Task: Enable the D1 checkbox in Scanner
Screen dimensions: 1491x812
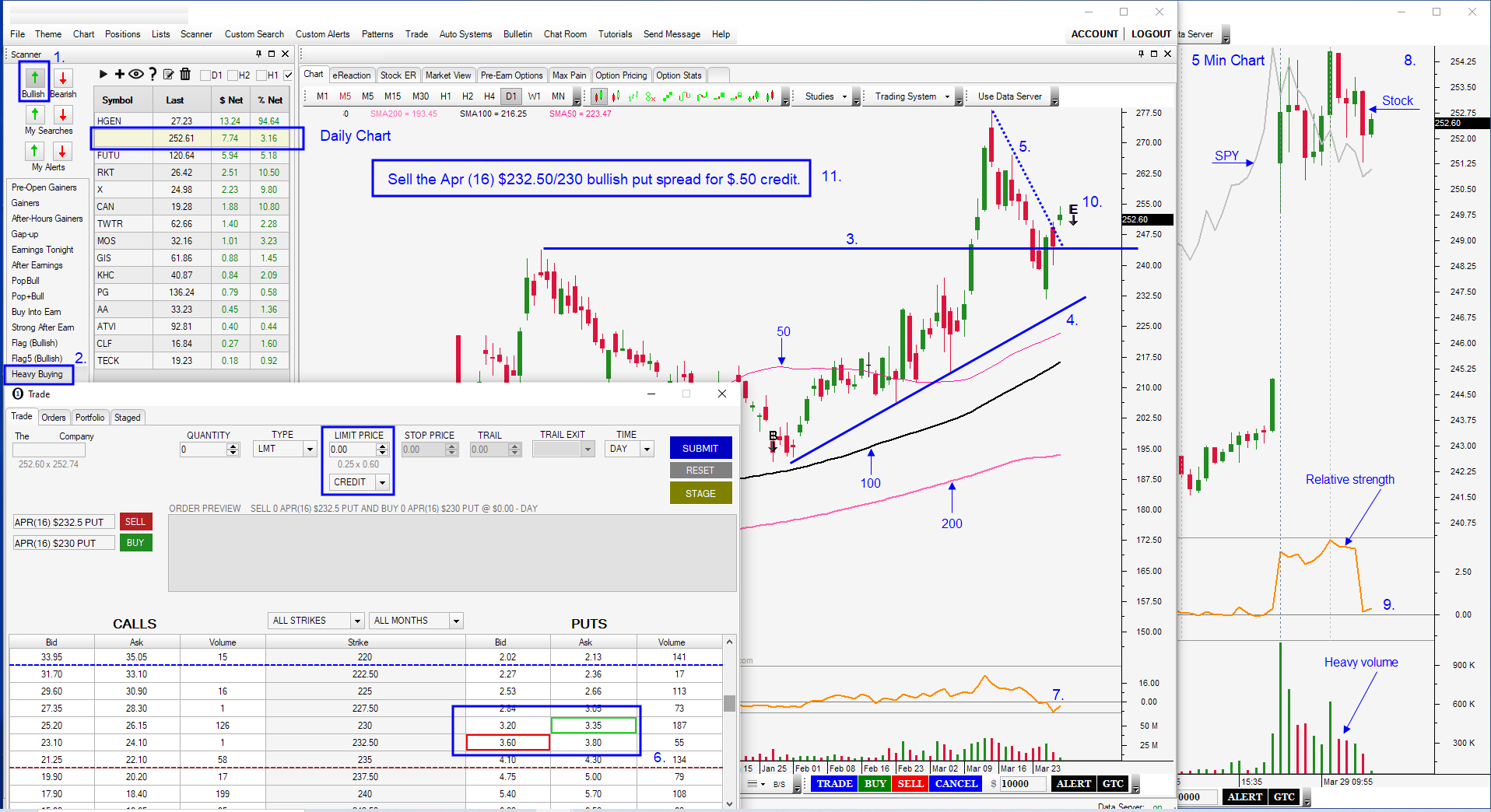Action: click(205, 75)
